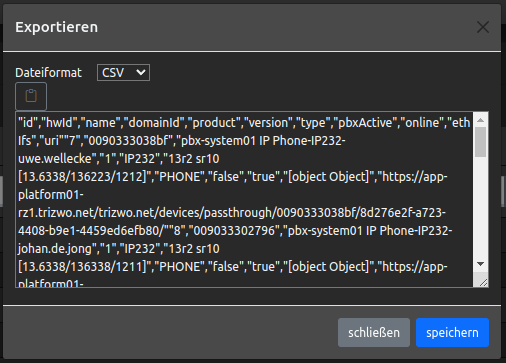Image resolution: width=506 pixels, height=363 pixels.
Task: Click the textarea scrollbar down arrow
Action: pyautogui.click(x=480, y=264)
